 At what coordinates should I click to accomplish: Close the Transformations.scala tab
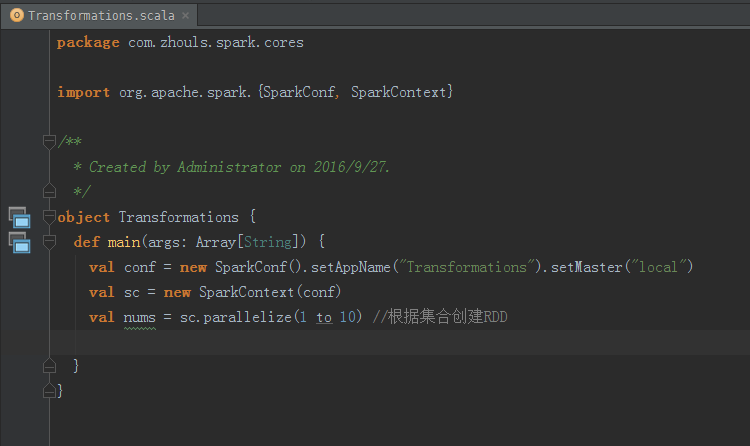click(x=186, y=15)
